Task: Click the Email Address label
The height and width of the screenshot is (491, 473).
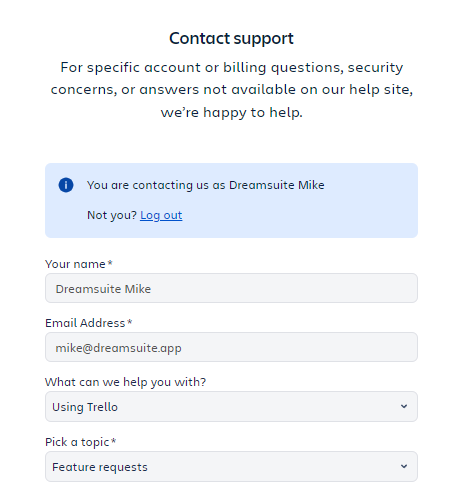Action: [85, 323]
